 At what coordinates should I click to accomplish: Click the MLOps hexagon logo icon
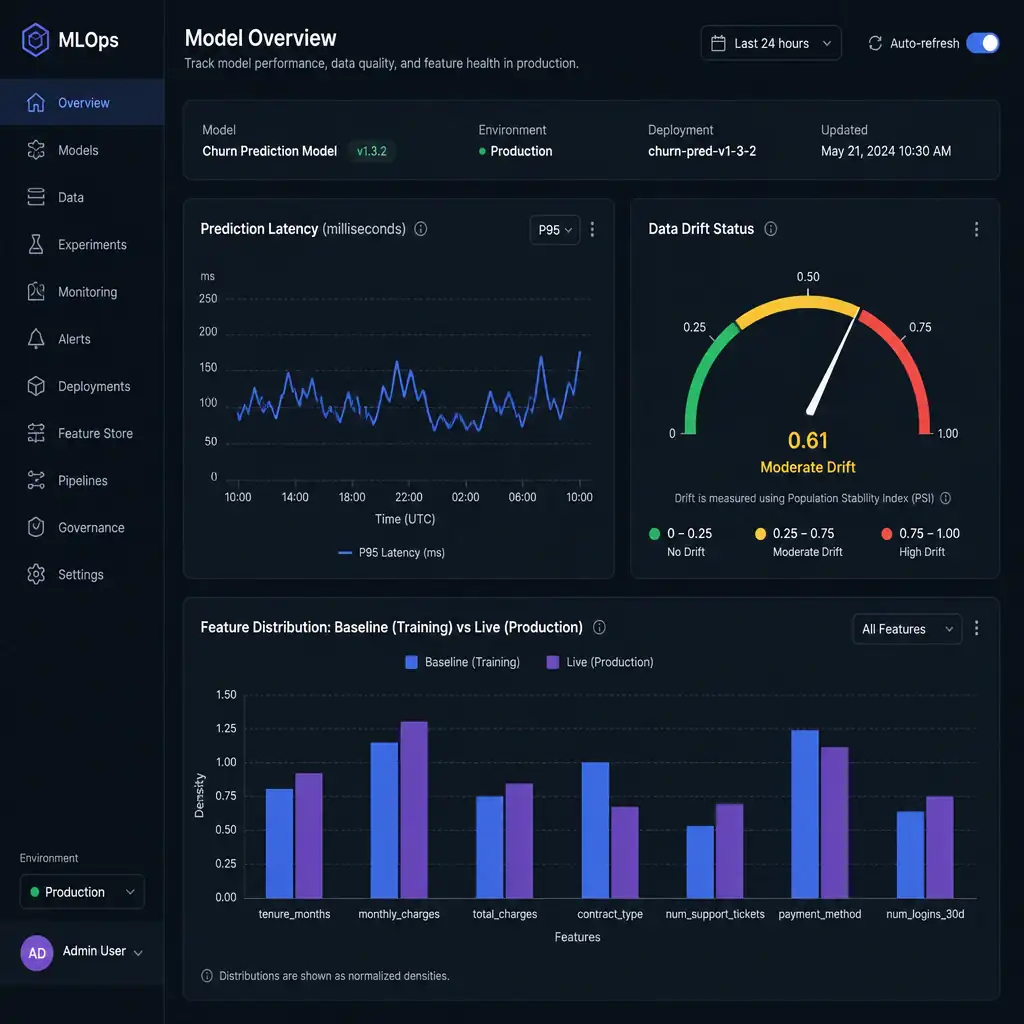(x=35, y=40)
